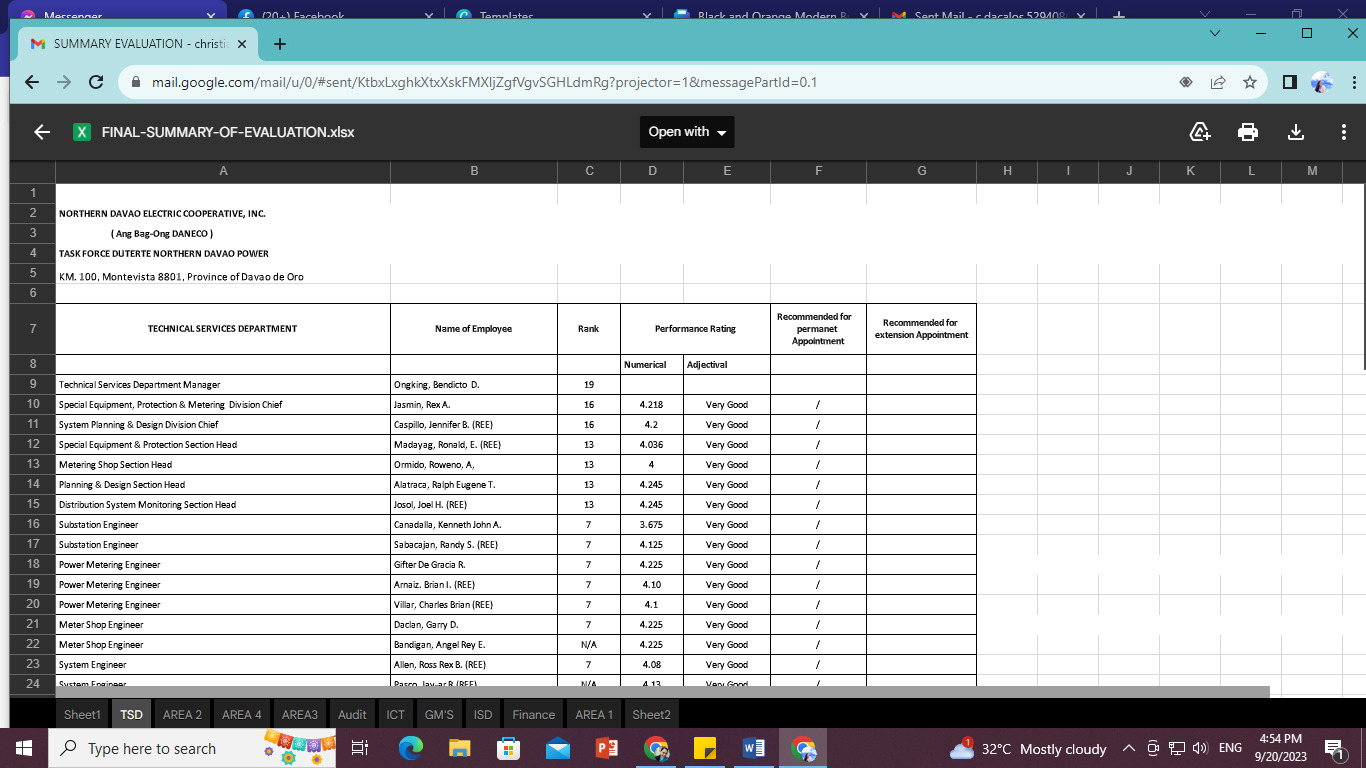This screenshot has height=768, width=1366.
Task: Bookmark this page with star icon
Action: (x=1250, y=83)
